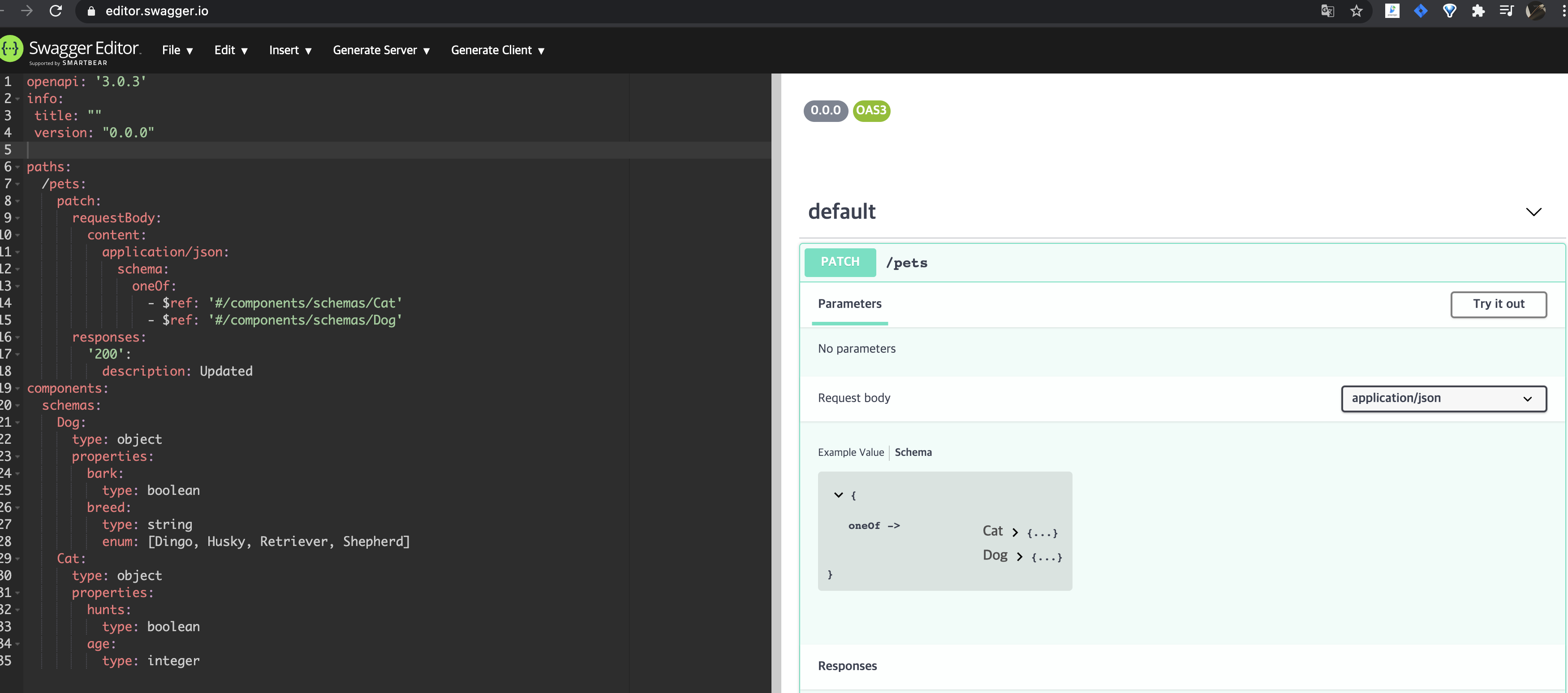Open the File menu
The height and width of the screenshot is (693, 1568).
[x=177, y=50]
